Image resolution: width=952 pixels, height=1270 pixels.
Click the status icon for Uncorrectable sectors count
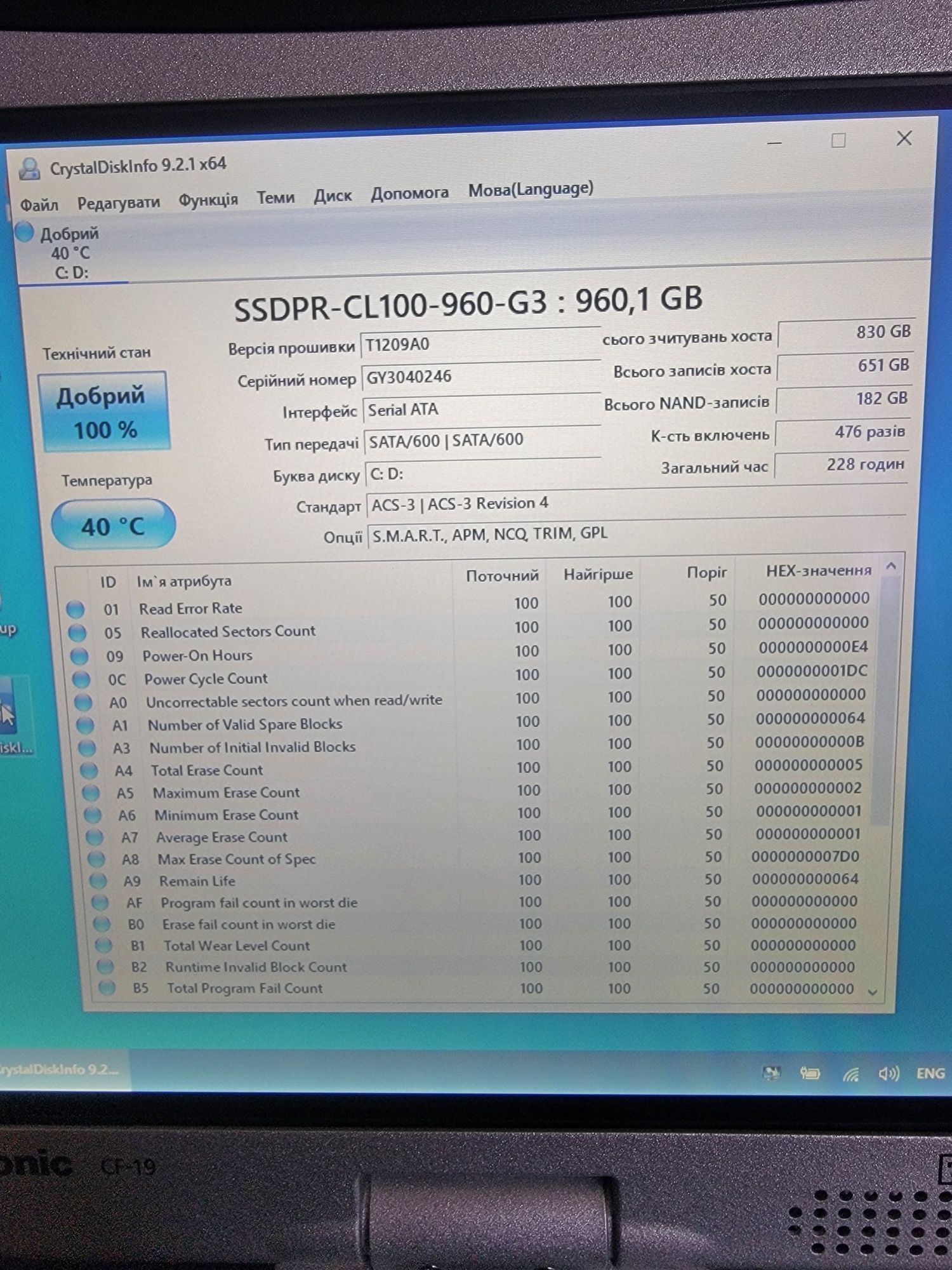coord(83,702)
